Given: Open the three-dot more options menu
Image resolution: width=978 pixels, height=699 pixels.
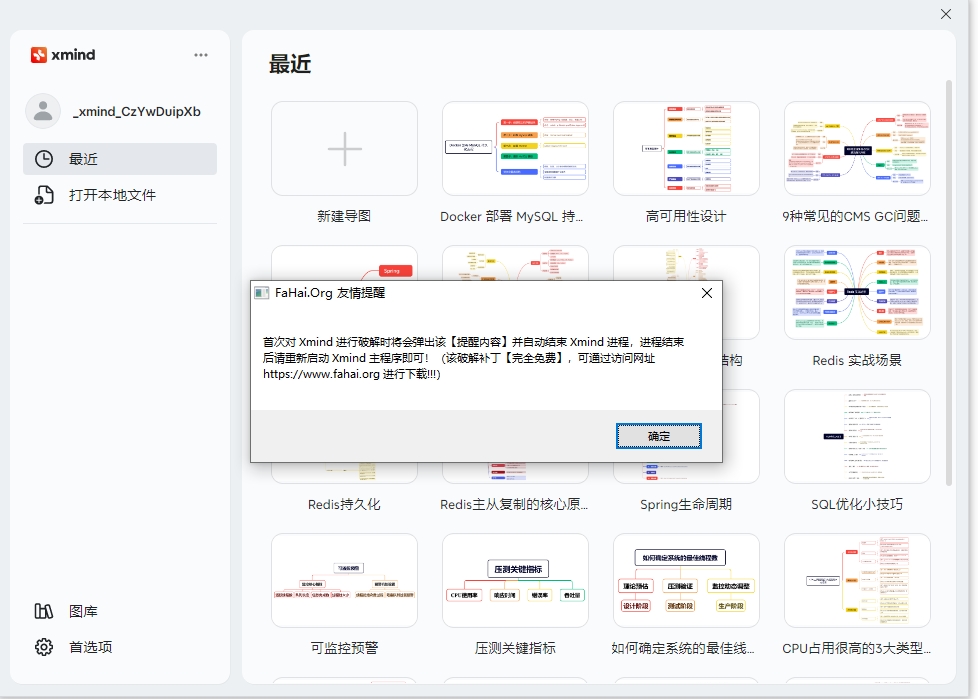Looking at the screenshot, I should click(201, 55).
